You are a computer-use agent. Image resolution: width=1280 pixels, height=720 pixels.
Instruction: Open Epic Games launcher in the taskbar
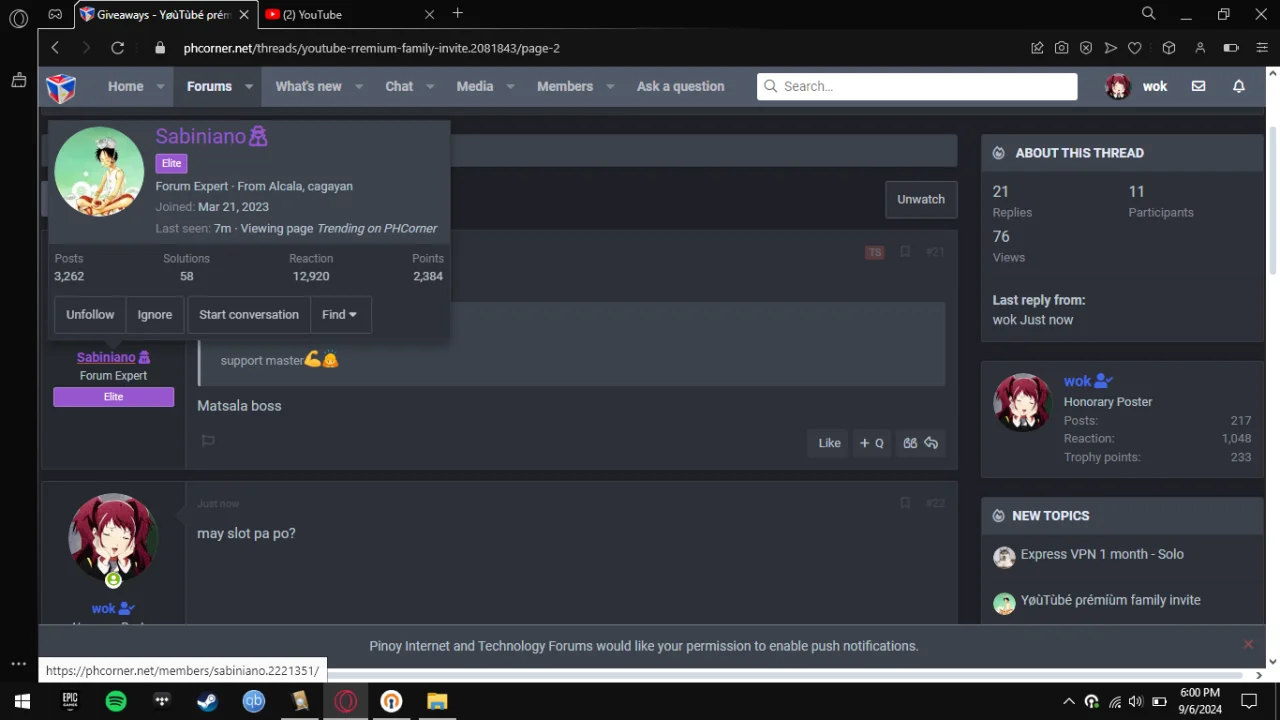click(70, 701)
